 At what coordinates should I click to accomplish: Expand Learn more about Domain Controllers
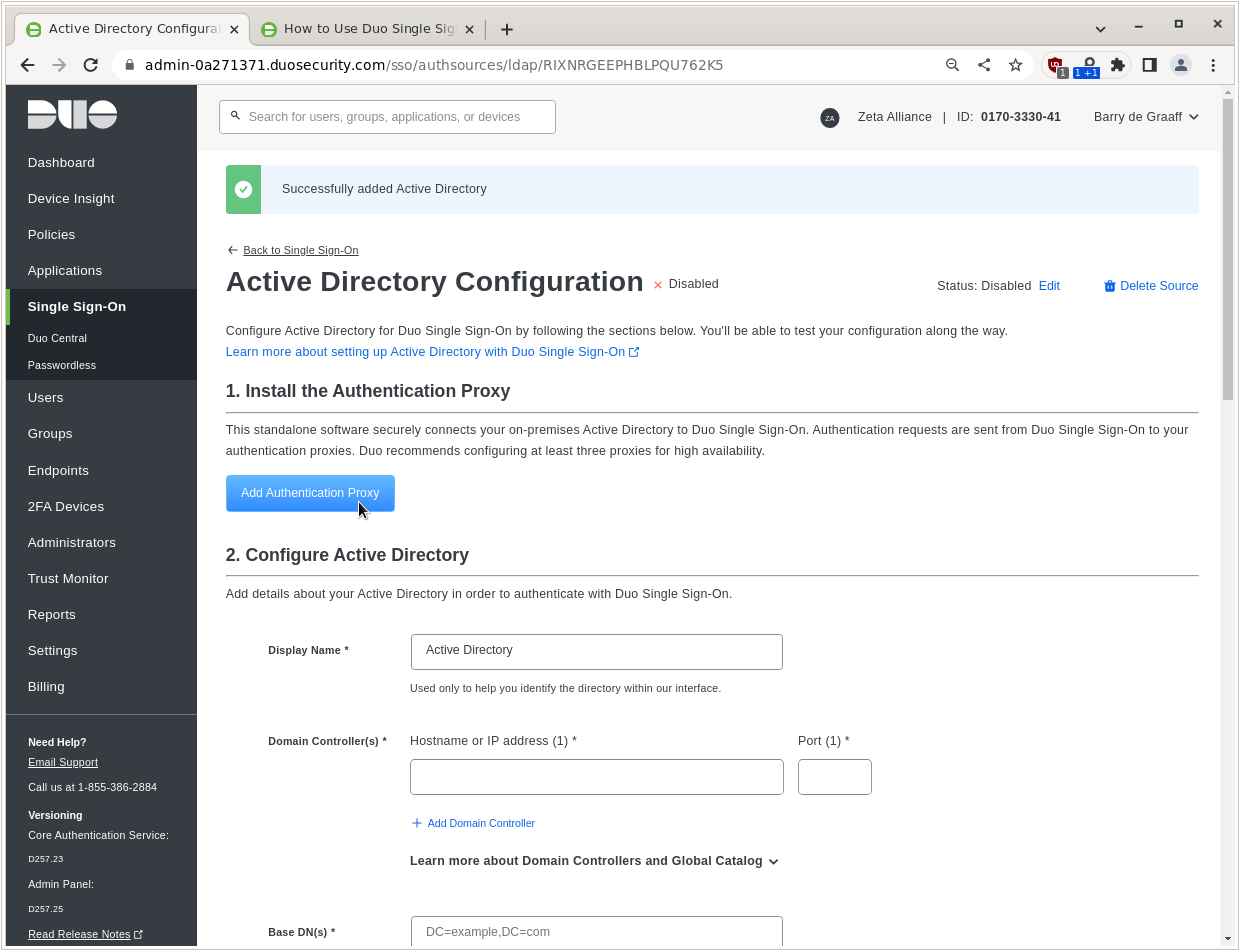594,861
